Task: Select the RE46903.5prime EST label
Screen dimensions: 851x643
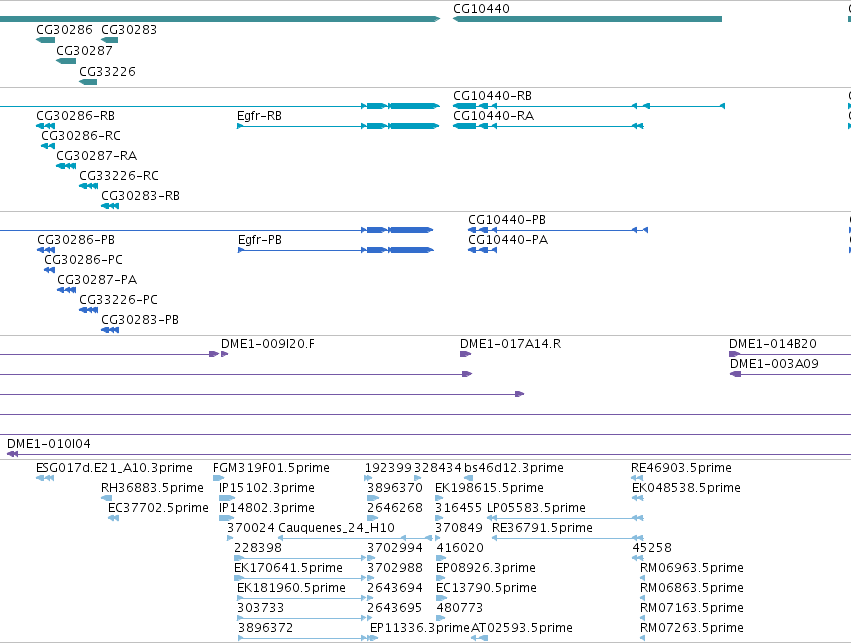Action: point(681,468)
